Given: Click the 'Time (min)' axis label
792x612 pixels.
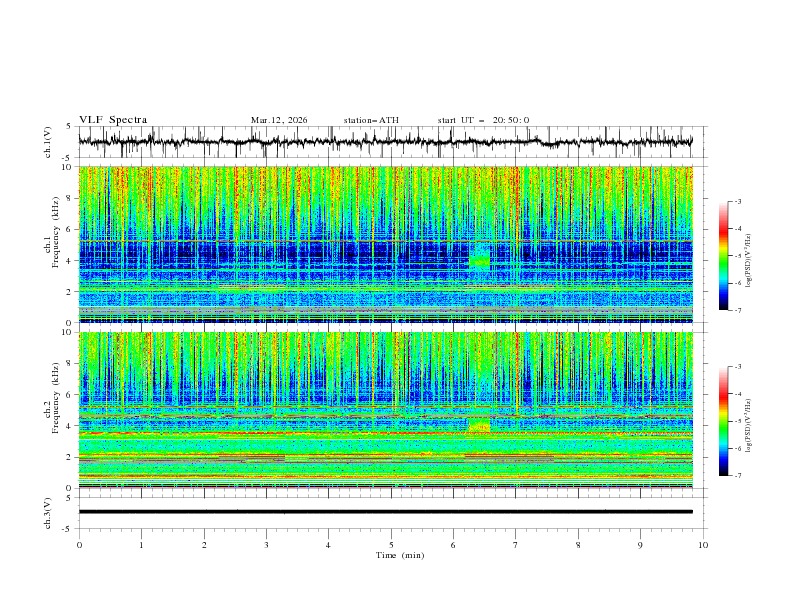Looking at the screenshot, I should point(400,555).
